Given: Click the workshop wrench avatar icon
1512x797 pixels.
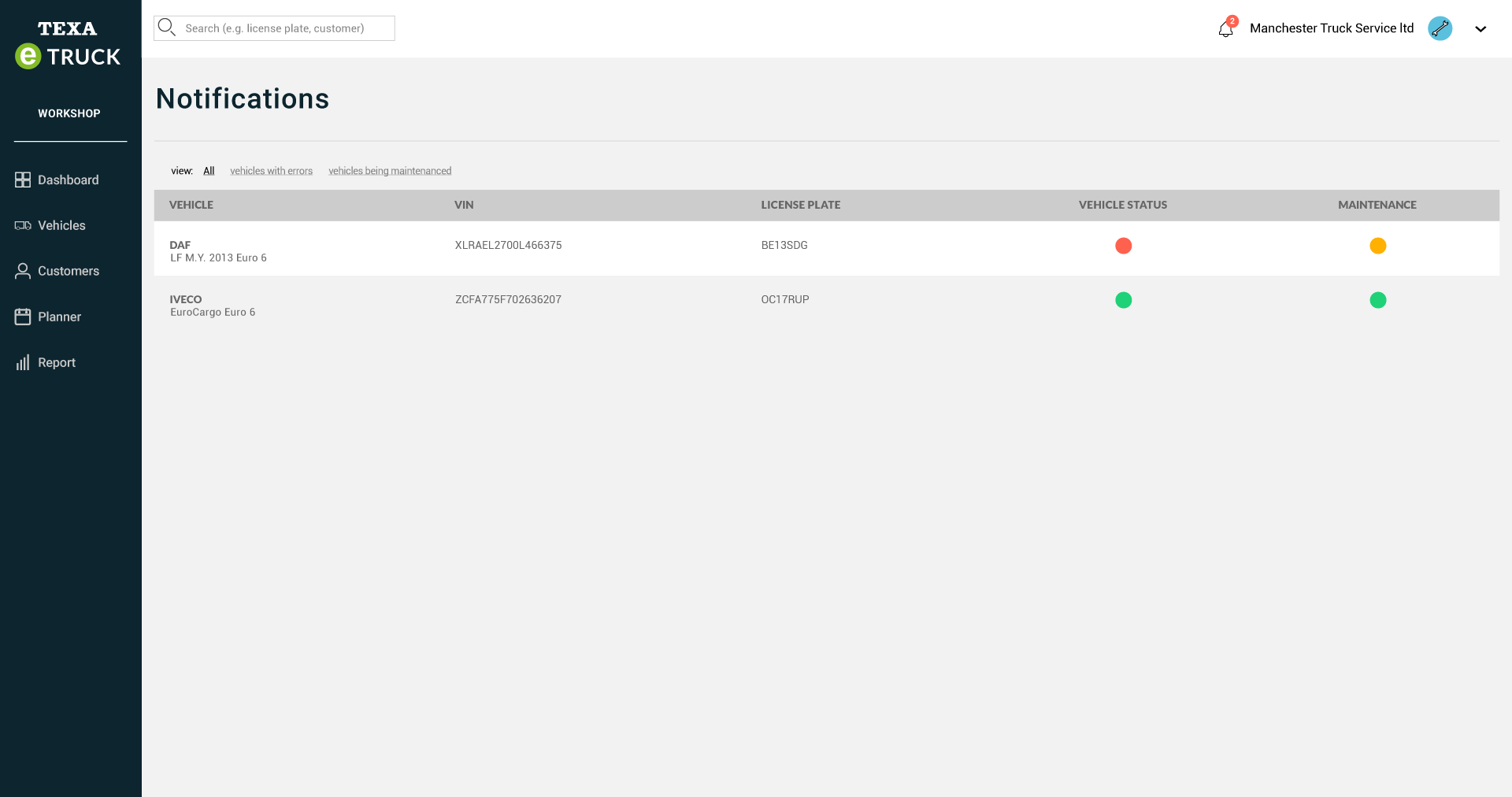Looking at the screenshot, I should (1440, 28).
